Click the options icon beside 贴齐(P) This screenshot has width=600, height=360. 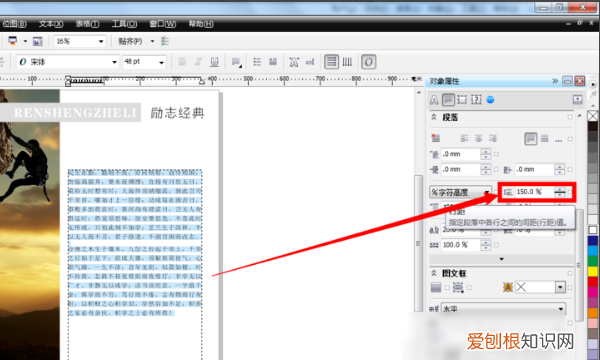[x=165, y=41]
